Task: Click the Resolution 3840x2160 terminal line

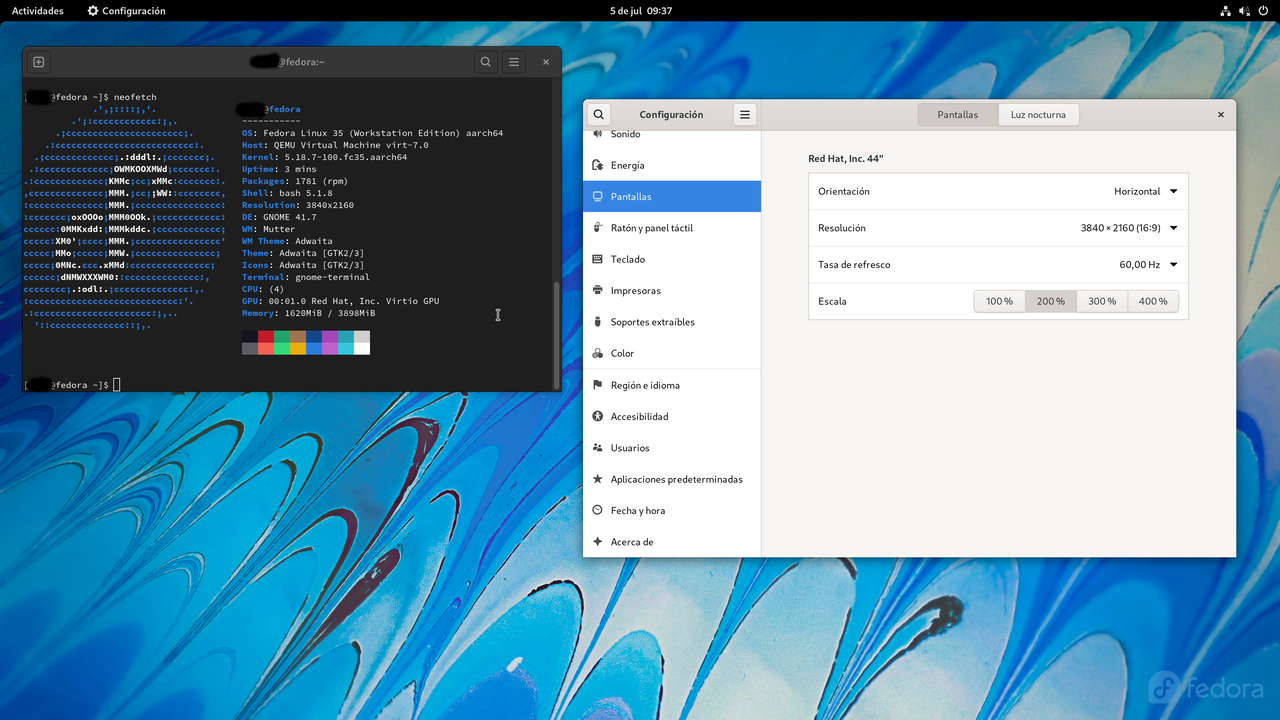Action: click(x=297, y=205)
